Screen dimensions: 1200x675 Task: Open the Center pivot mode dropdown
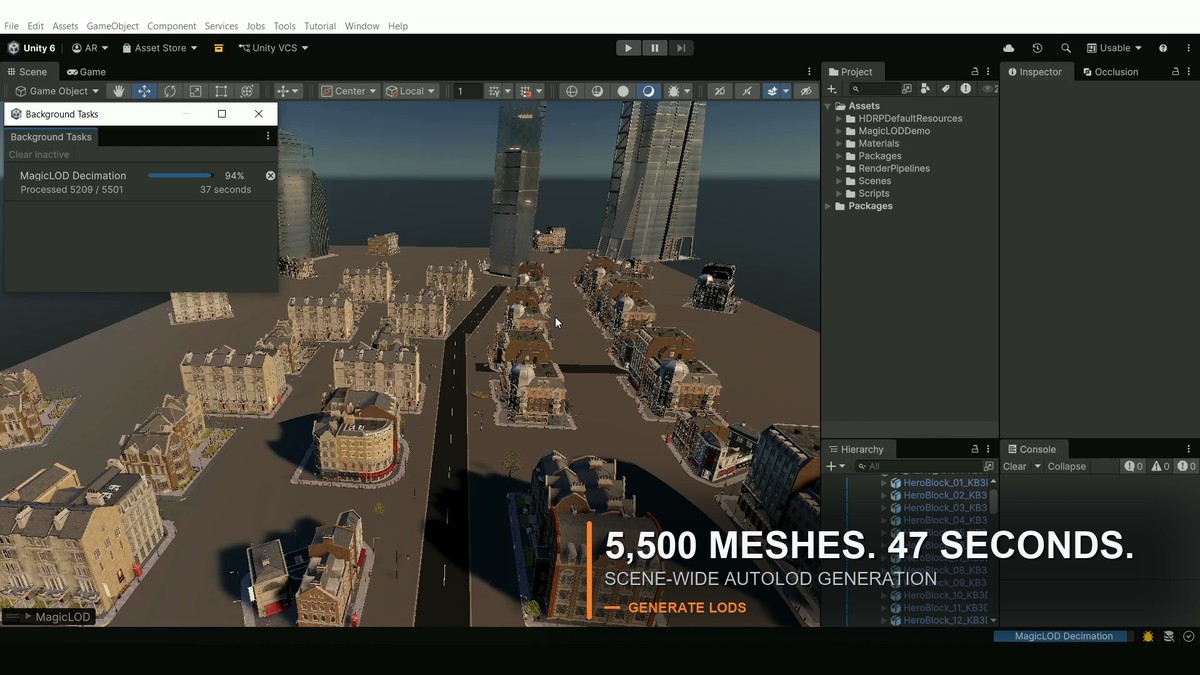(x=349, y=91)
